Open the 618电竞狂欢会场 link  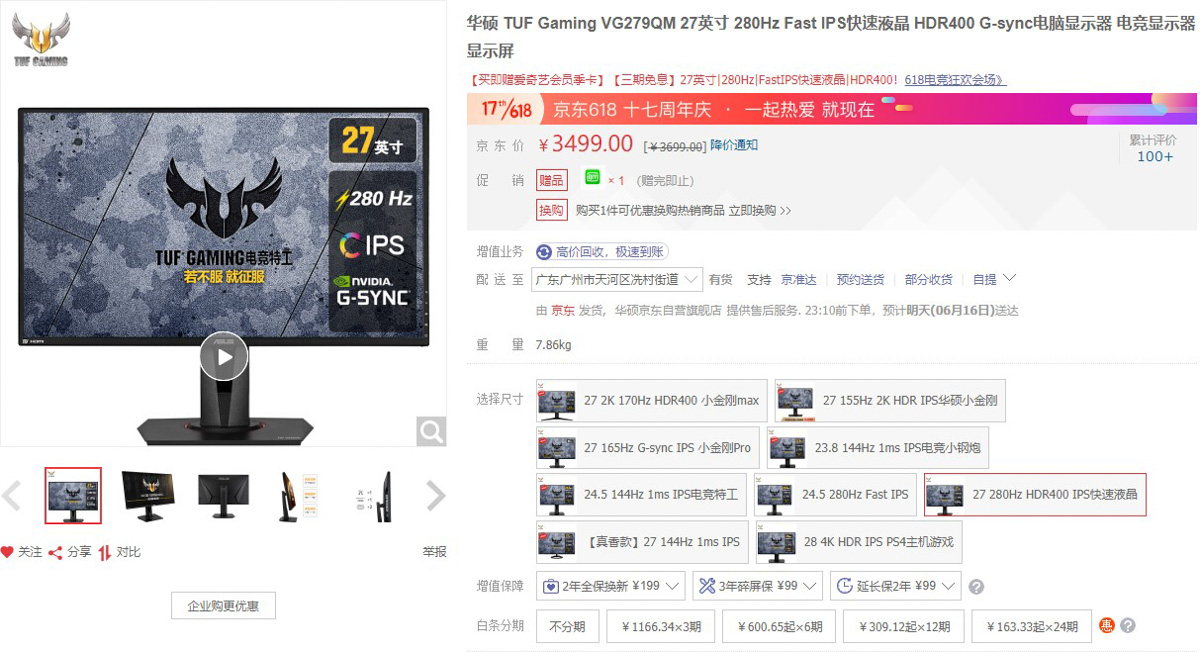coord(955,80)
